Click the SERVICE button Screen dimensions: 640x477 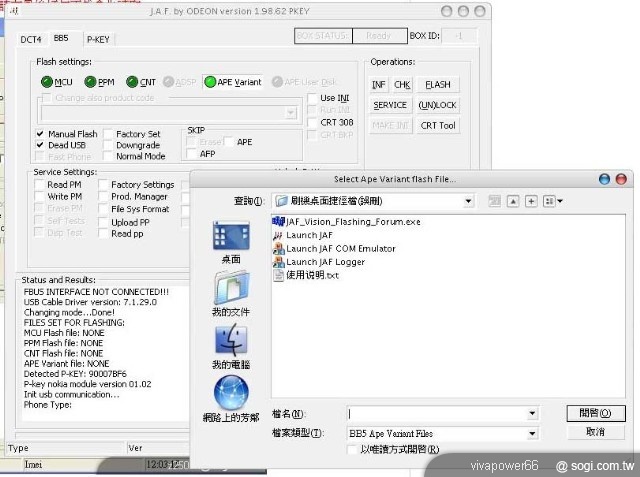click(x=390, y=105)
